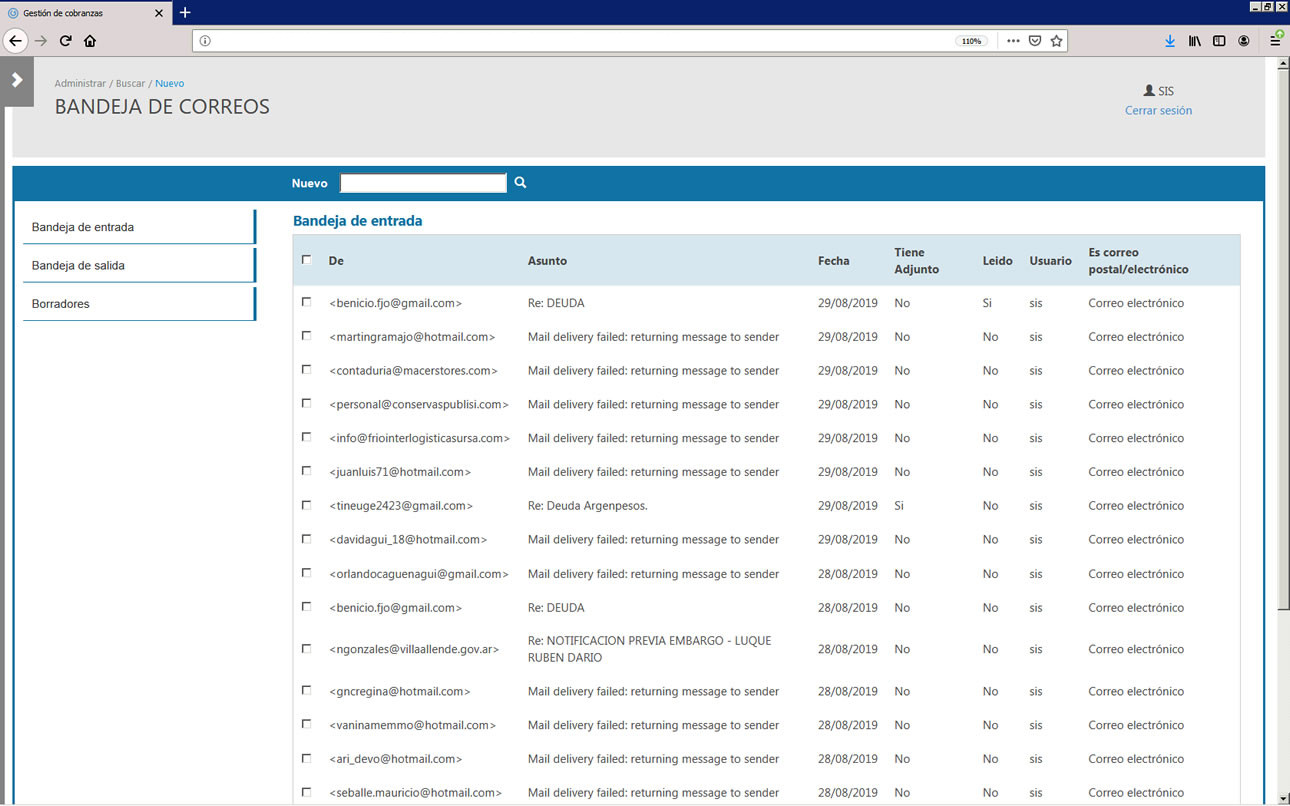Check the gncregina@hotmail.com row checkbox

coord(306,690)
